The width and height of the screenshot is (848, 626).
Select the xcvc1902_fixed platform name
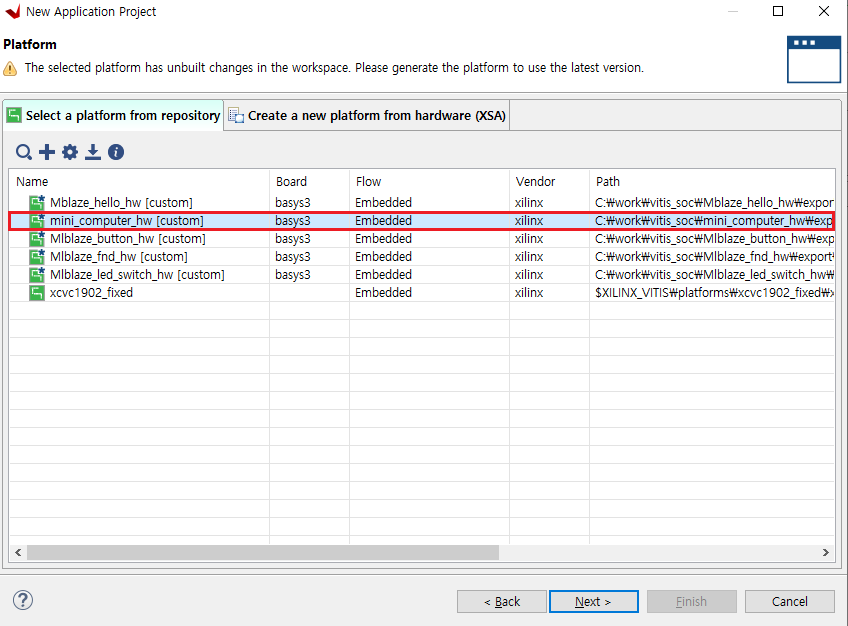pyautogui.click(x=91, y=293)
